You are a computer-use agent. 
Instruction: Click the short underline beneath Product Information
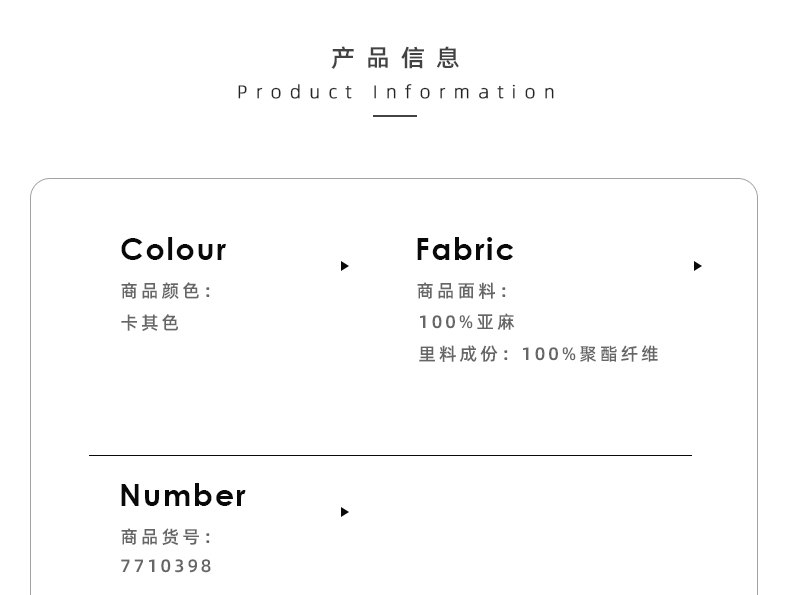[x=395, y=116]
